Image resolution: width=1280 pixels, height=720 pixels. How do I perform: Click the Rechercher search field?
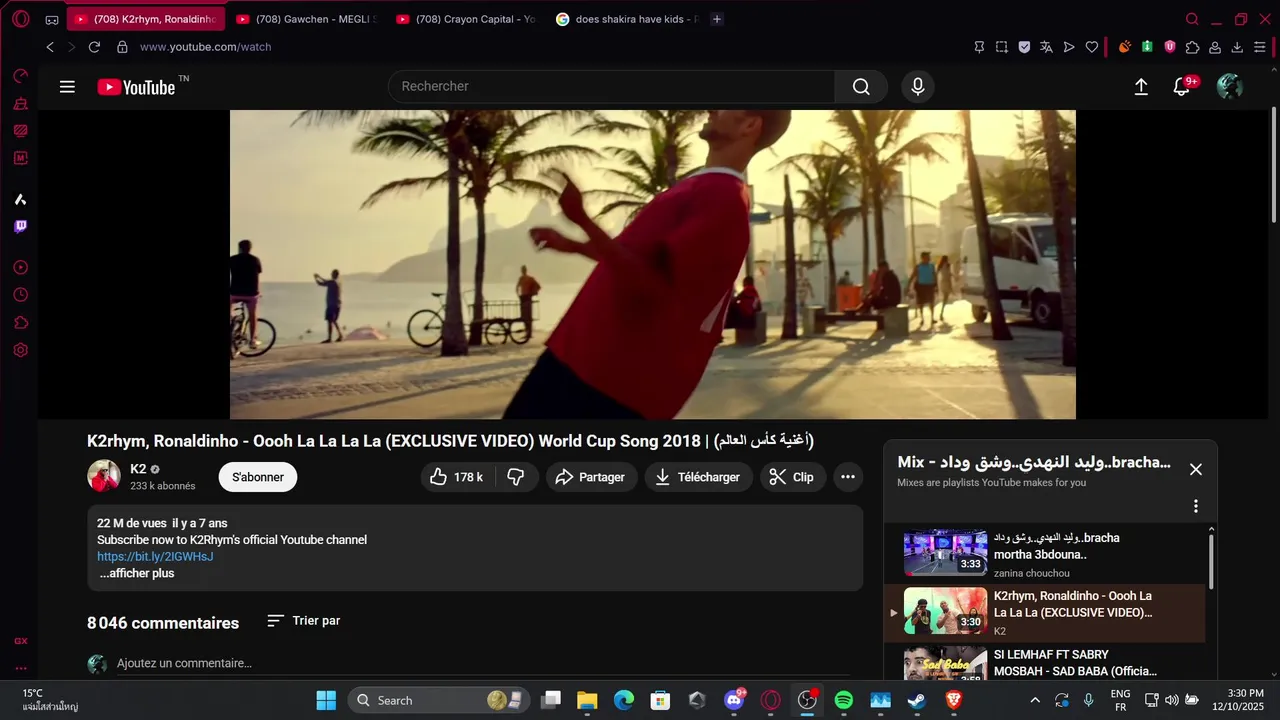coord(611,87)
